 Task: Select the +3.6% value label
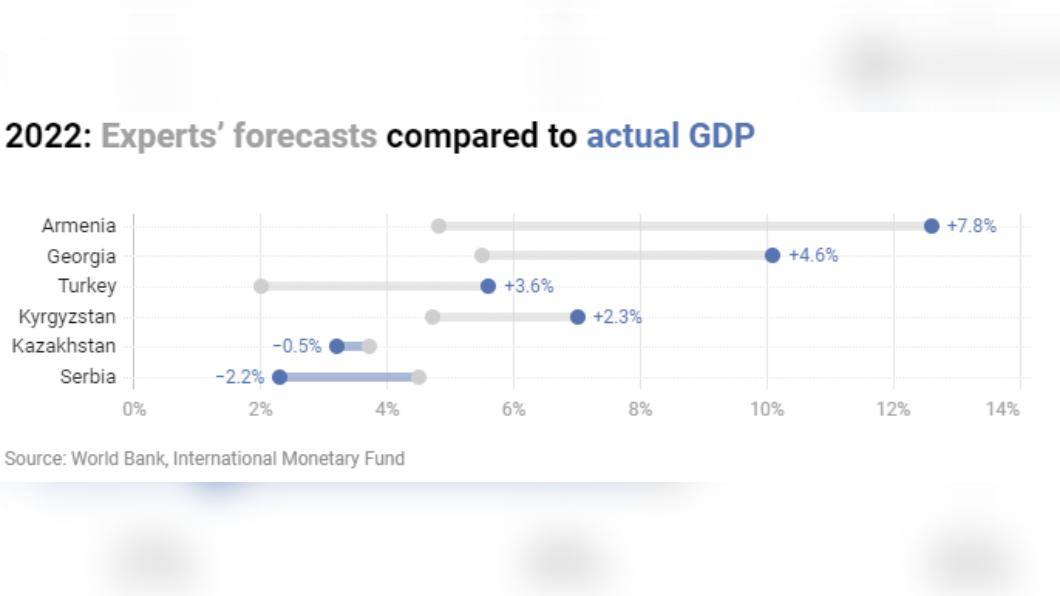click(528, 286)
